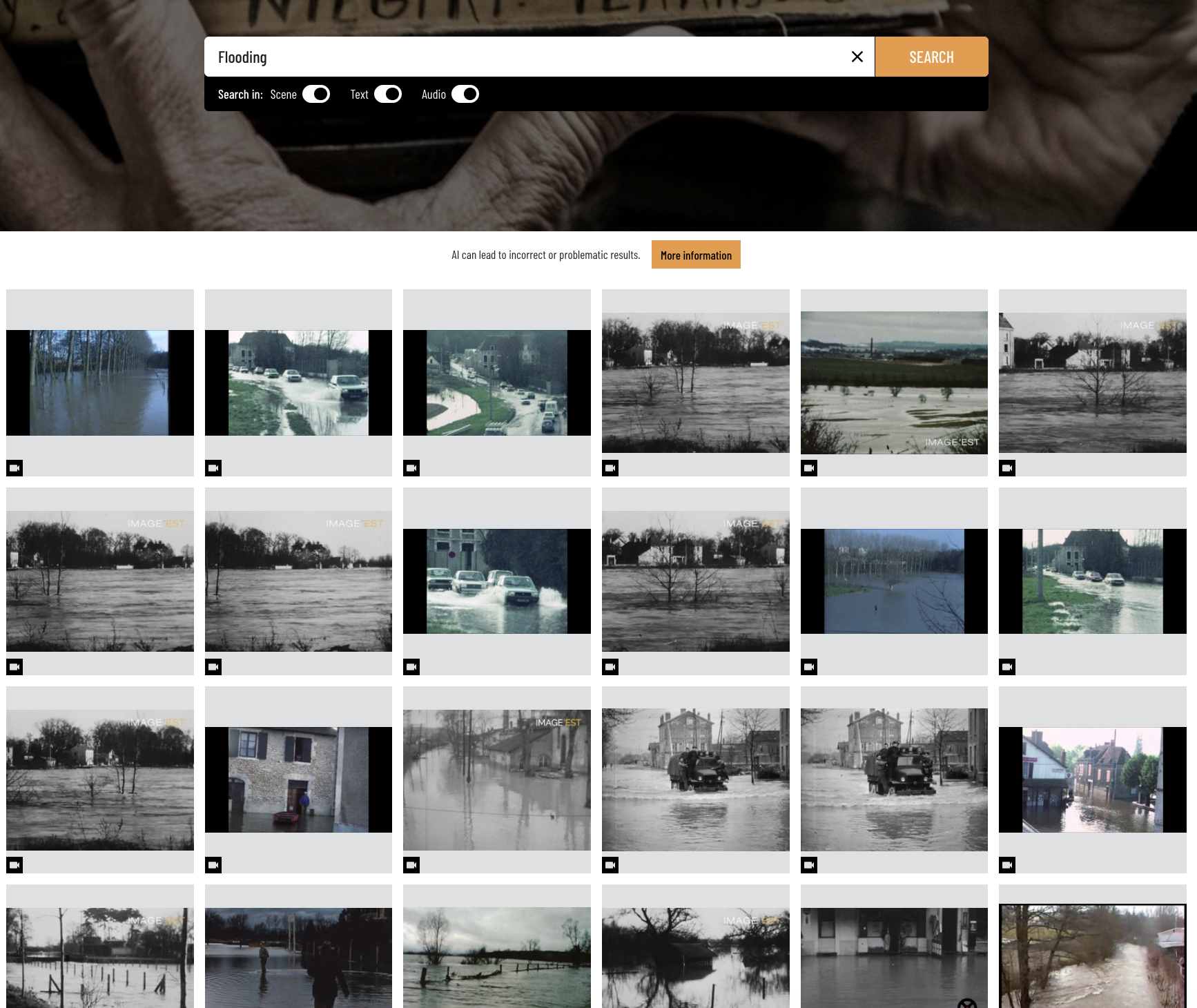Open thumbnail of person standing in stone doorway

pyautogui.click(x=298, y=779)
